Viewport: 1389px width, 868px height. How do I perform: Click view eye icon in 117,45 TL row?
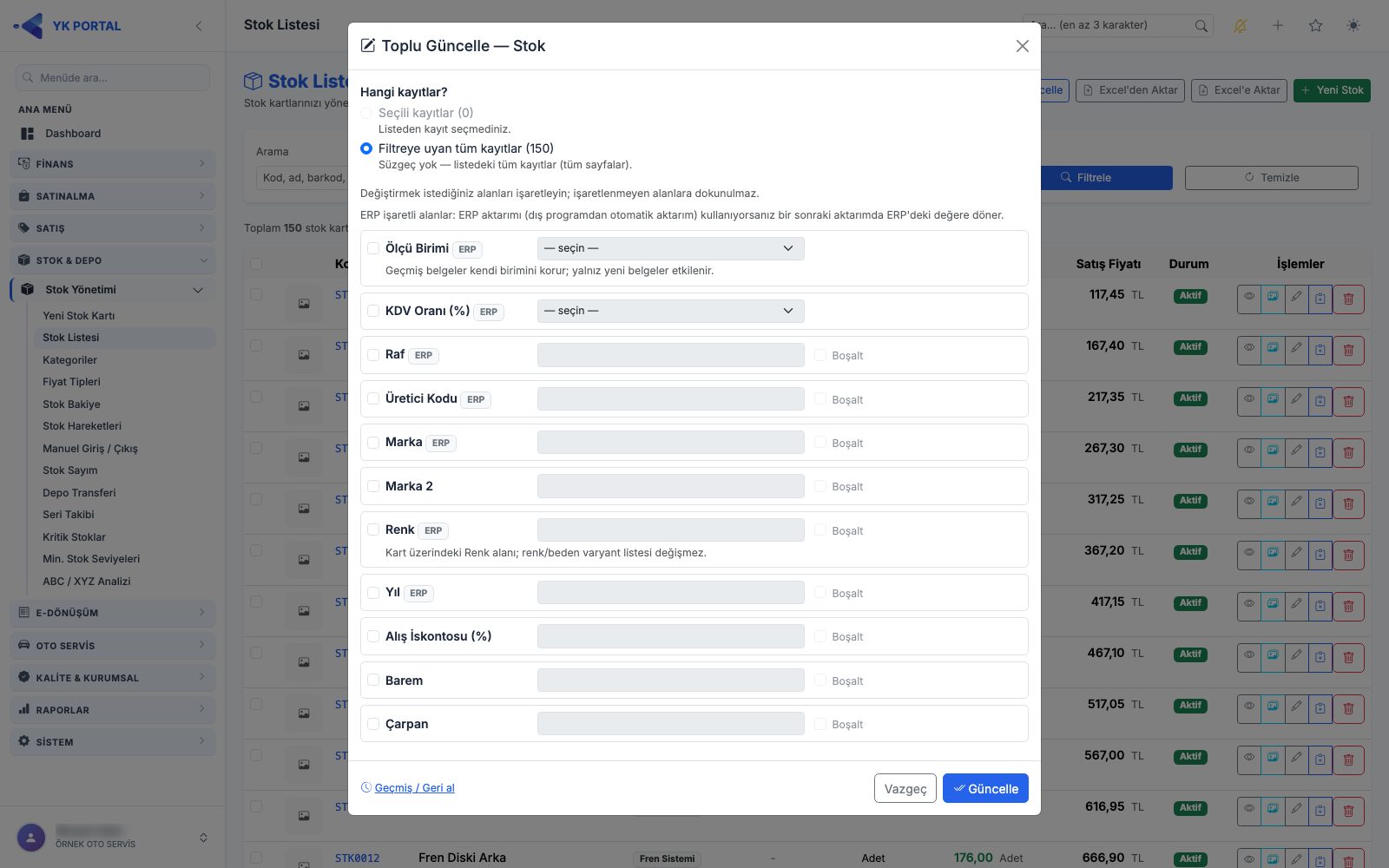(x=1248, y=299)
